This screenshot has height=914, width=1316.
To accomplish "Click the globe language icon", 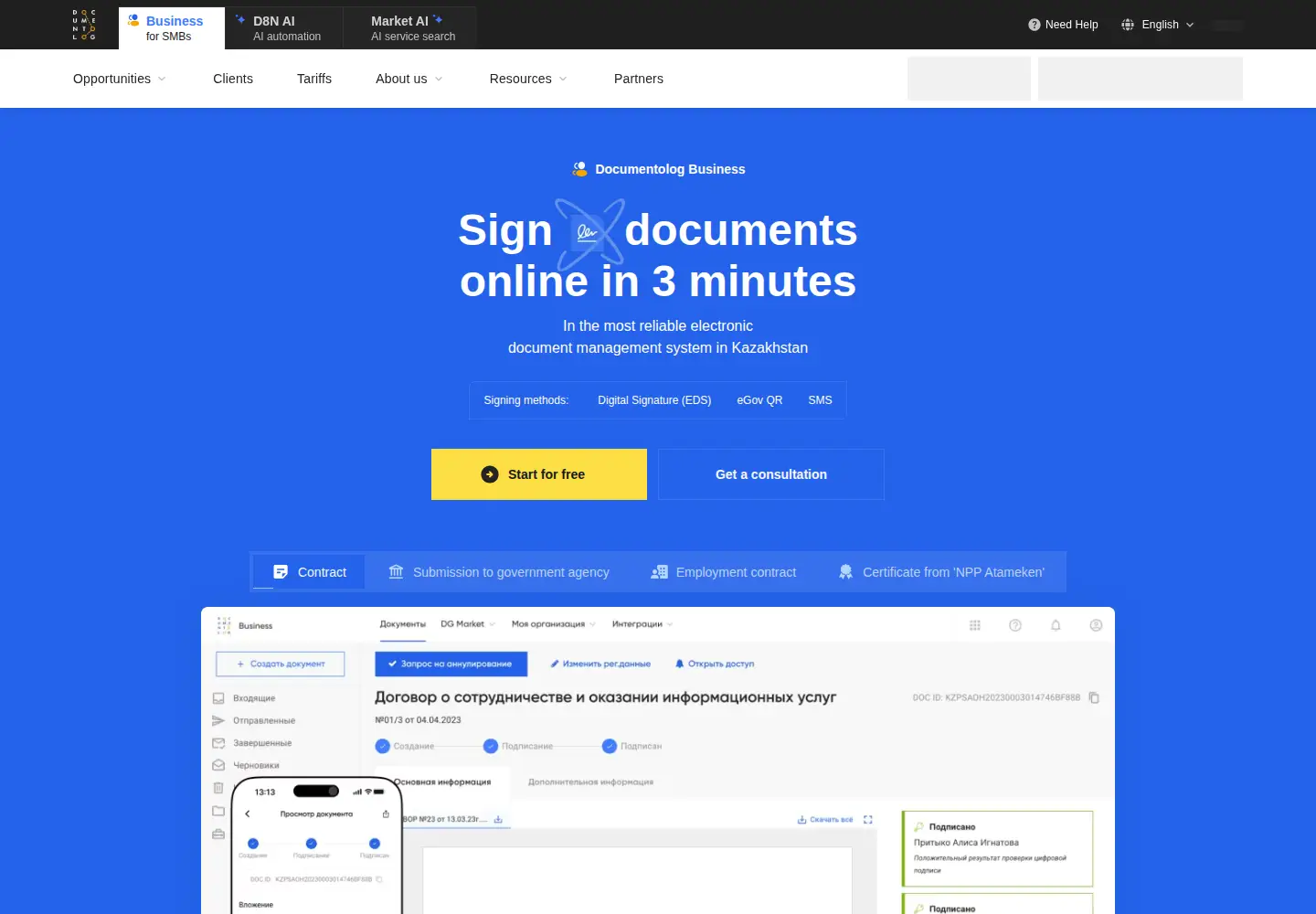I will (1128, 25).
